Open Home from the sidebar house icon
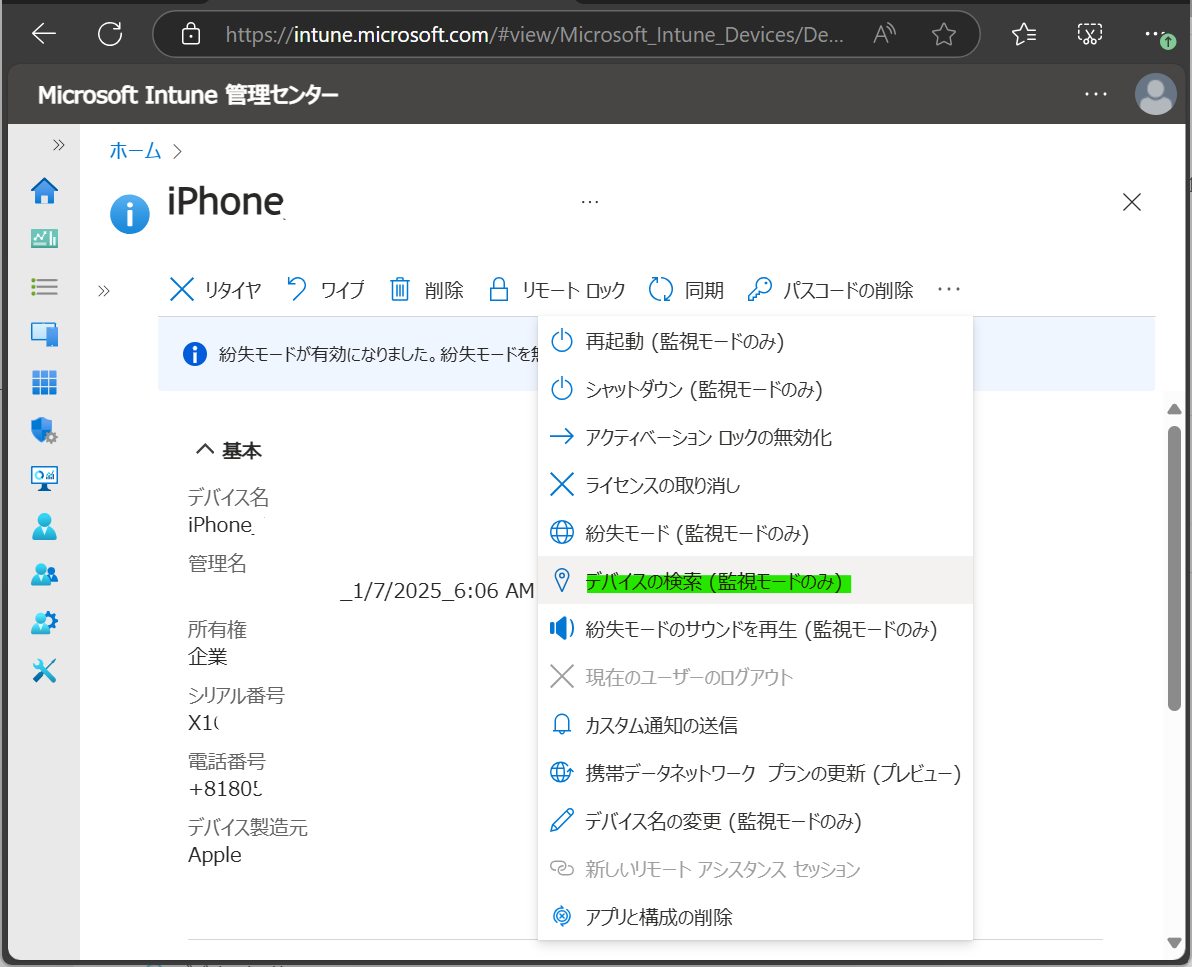The image size is (1192, 967). (x=44, y=191)
